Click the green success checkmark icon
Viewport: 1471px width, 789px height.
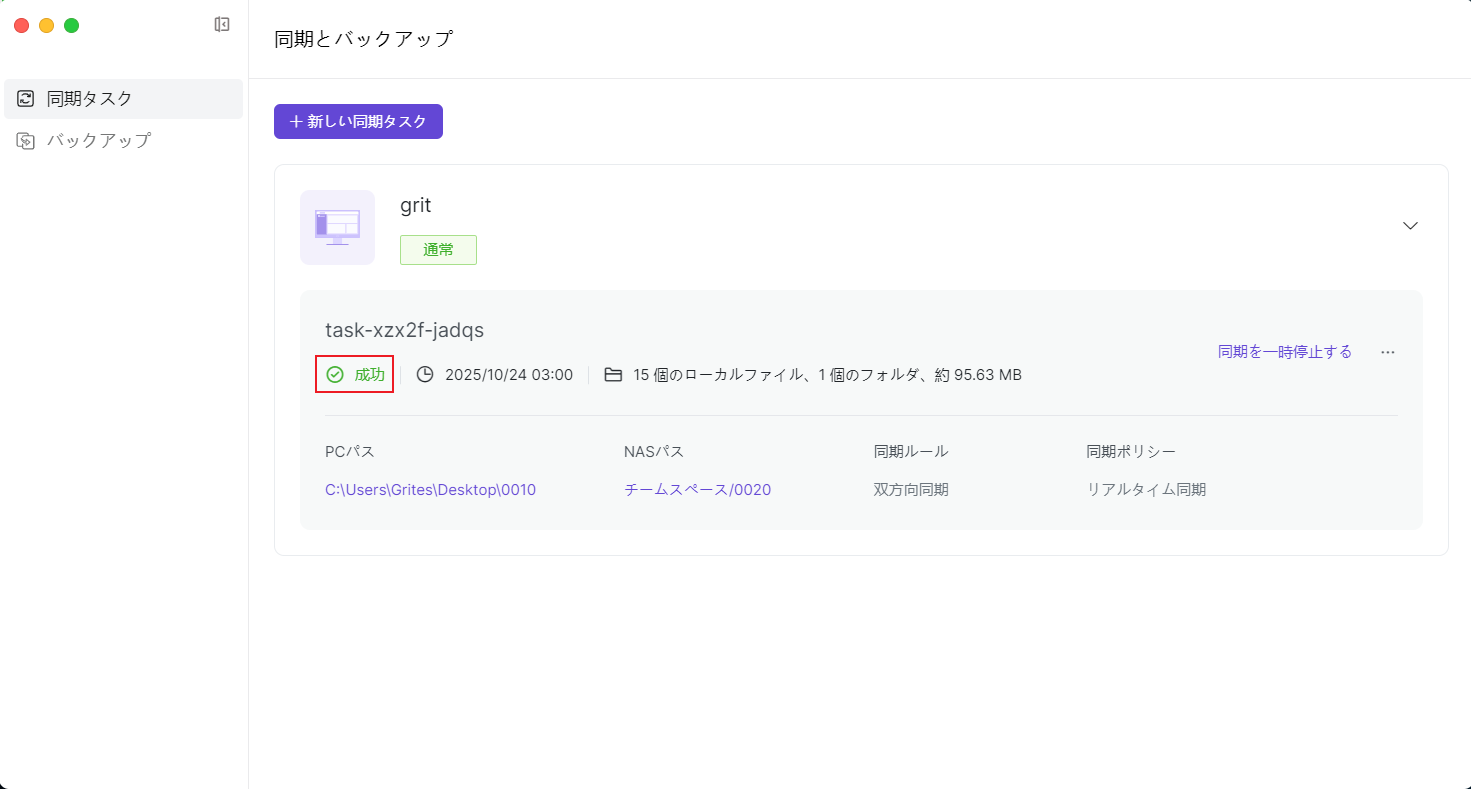coord(335,375)
